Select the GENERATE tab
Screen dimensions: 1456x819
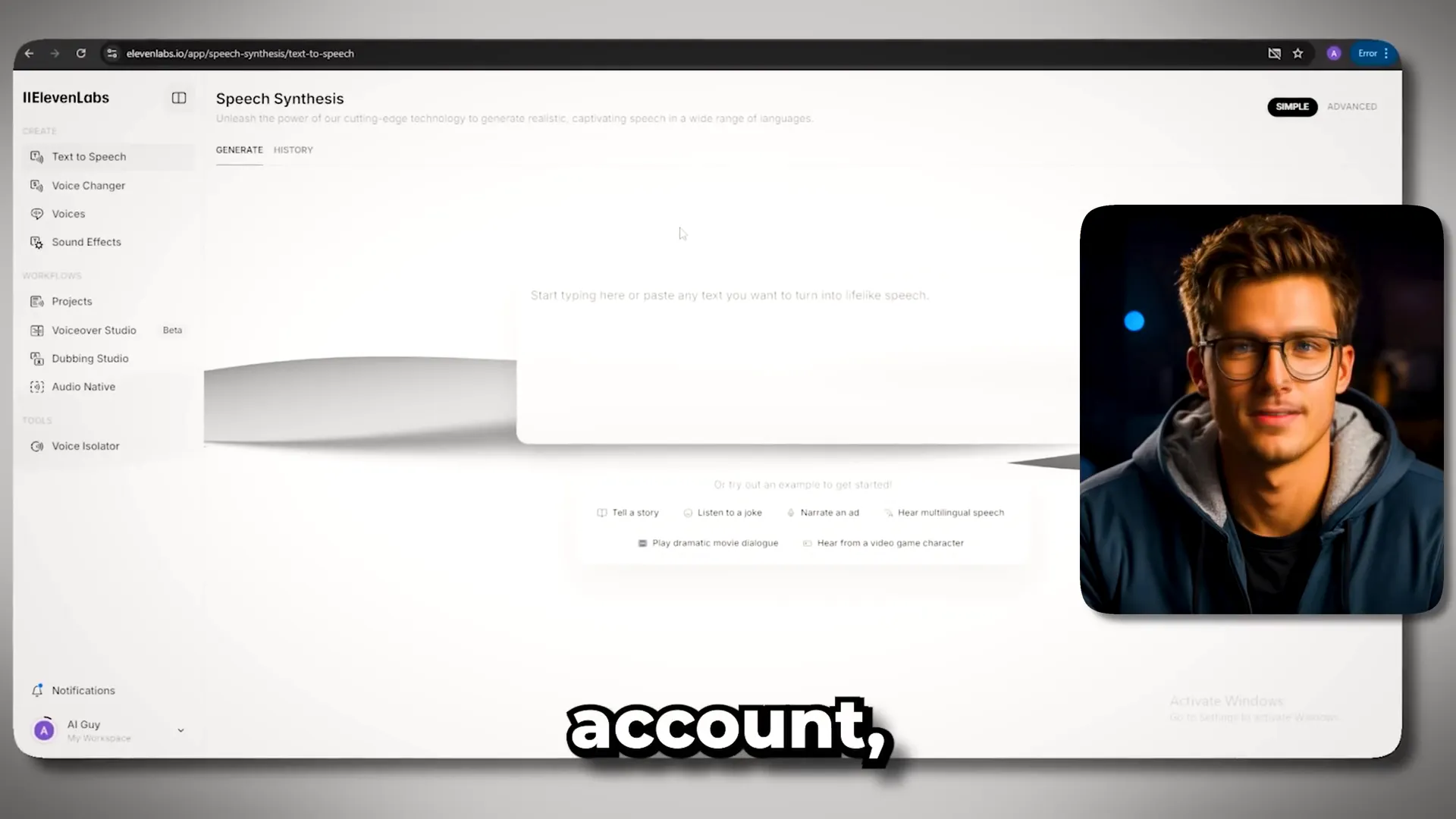[x=239, y=149]
